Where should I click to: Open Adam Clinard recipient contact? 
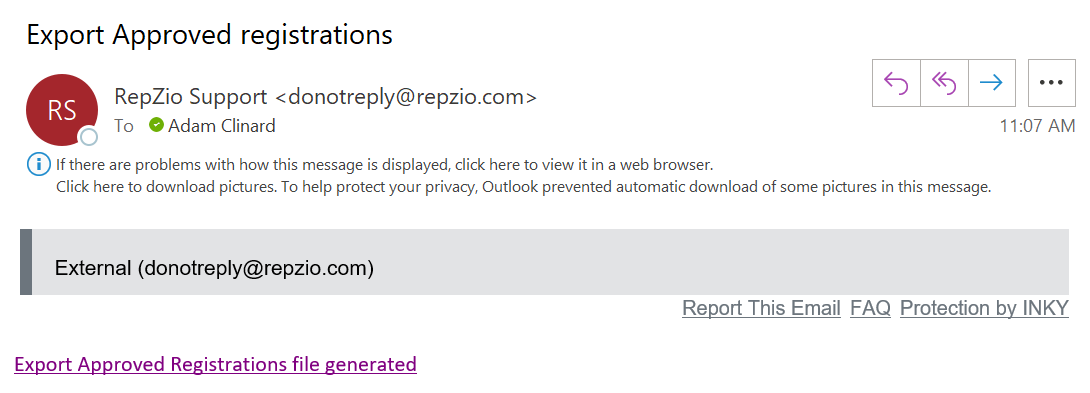coord(222,126)
